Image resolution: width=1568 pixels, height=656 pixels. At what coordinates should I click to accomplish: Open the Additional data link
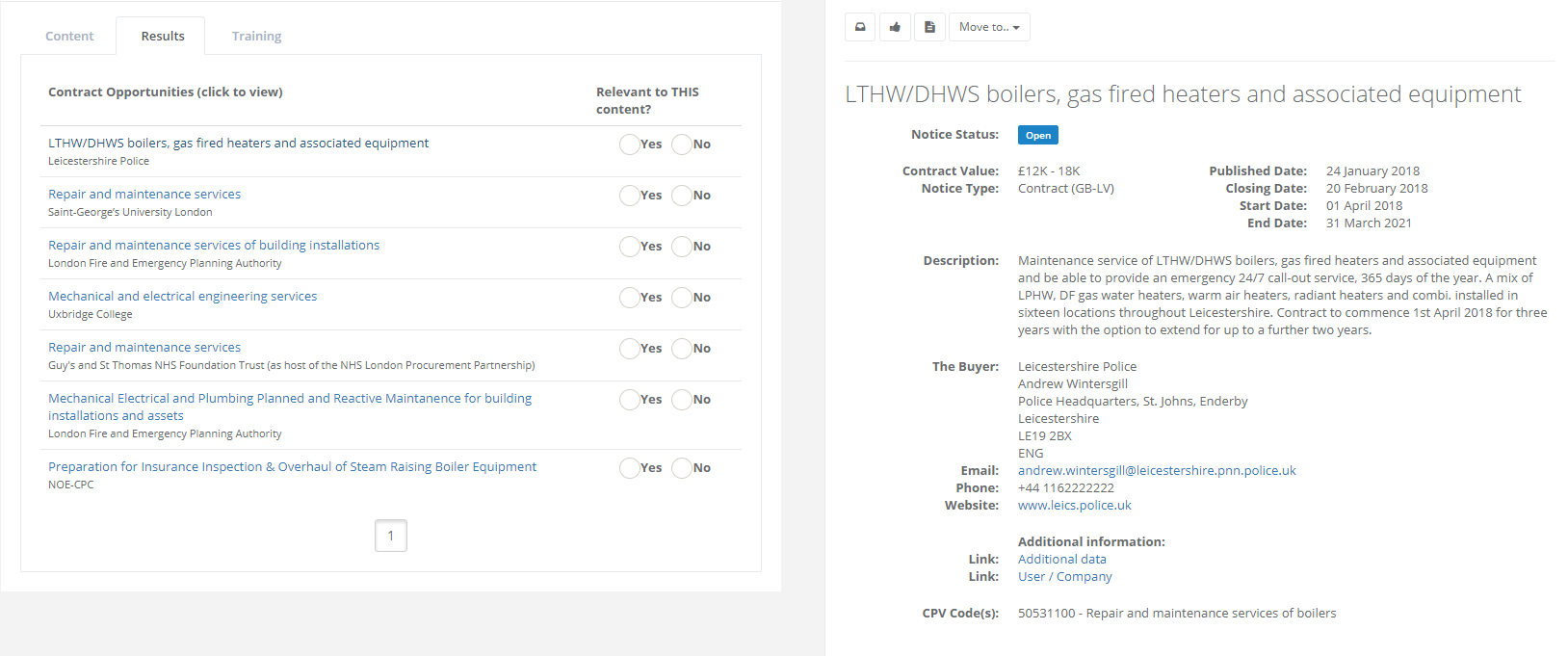tap(1061, 560)
